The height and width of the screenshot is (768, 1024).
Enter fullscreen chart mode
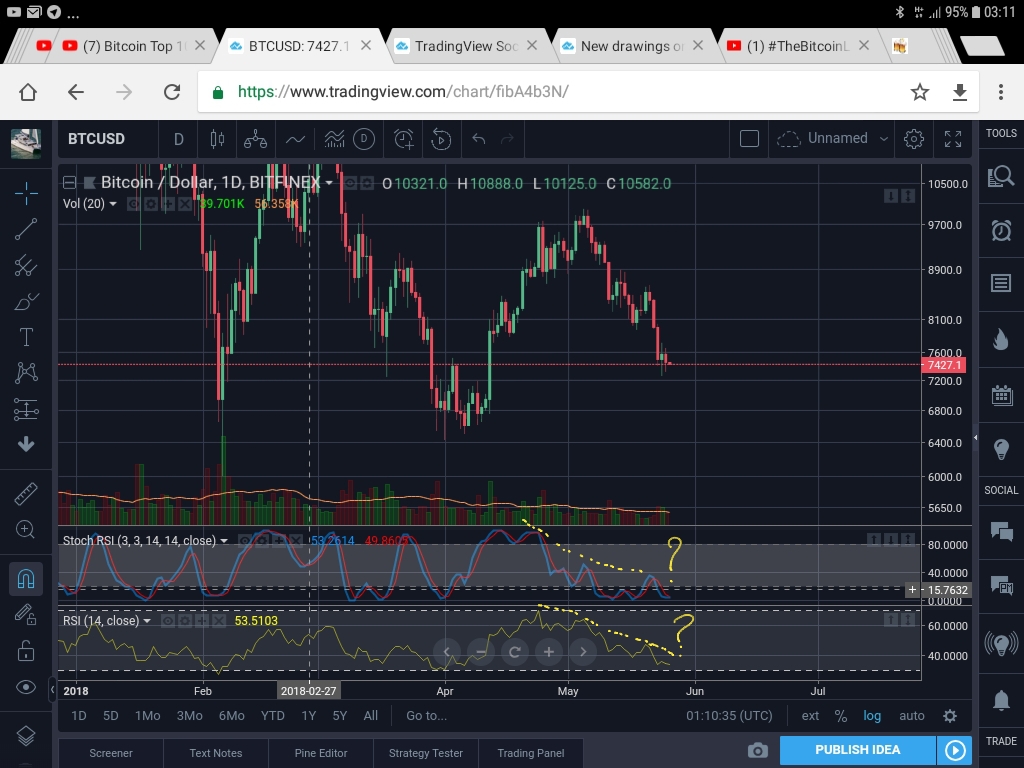[953, 138]
